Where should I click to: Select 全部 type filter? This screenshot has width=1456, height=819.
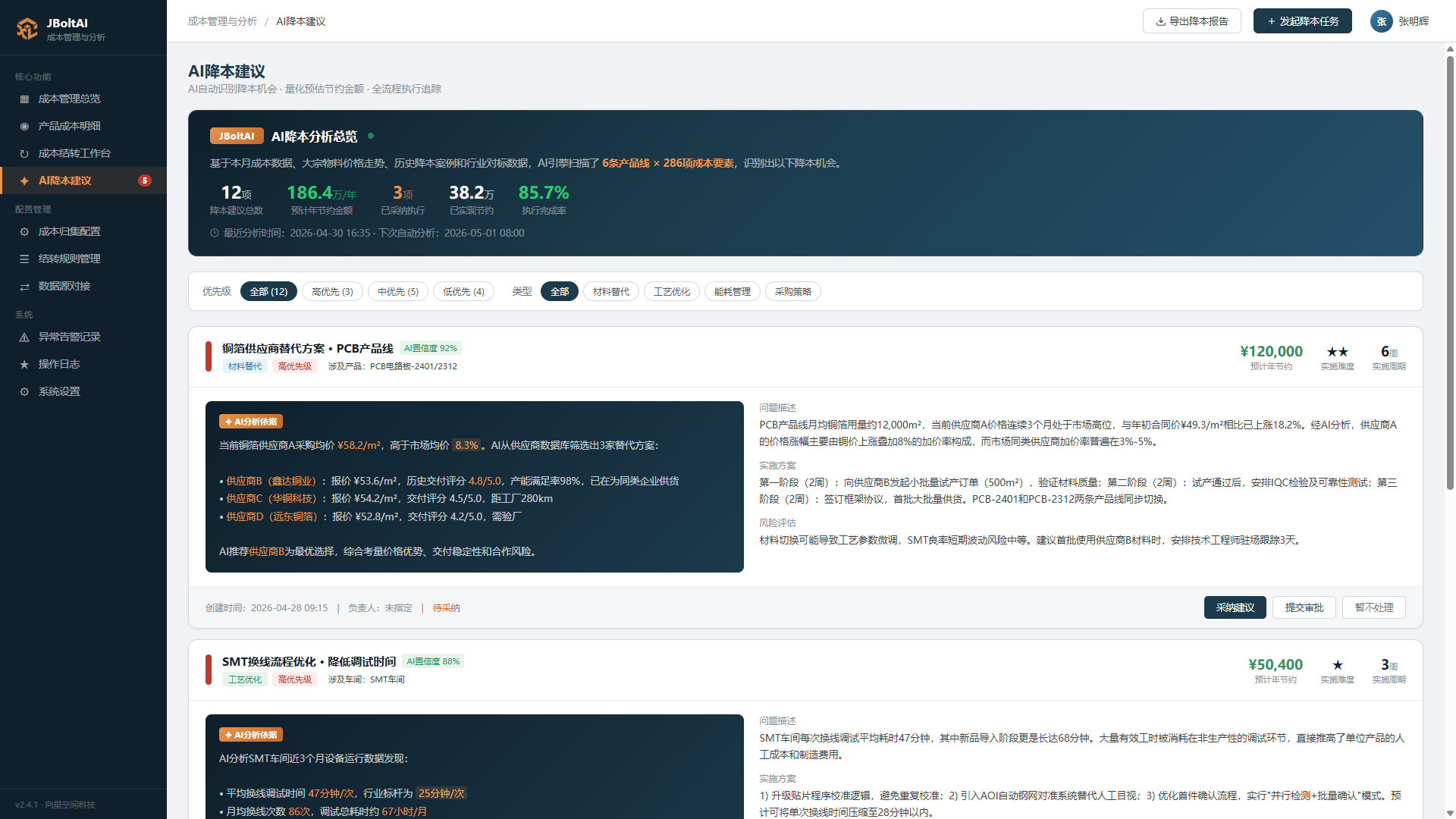560,291
